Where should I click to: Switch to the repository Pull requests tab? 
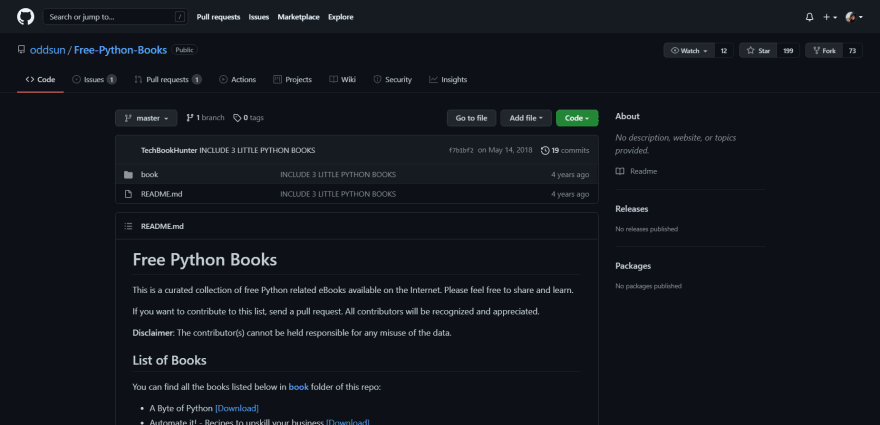point(168,80)
